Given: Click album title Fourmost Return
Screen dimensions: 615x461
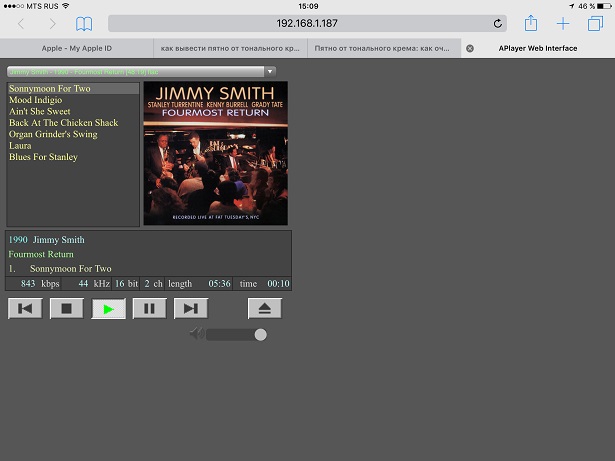Looking at the screenshot, I should point(41,254).
